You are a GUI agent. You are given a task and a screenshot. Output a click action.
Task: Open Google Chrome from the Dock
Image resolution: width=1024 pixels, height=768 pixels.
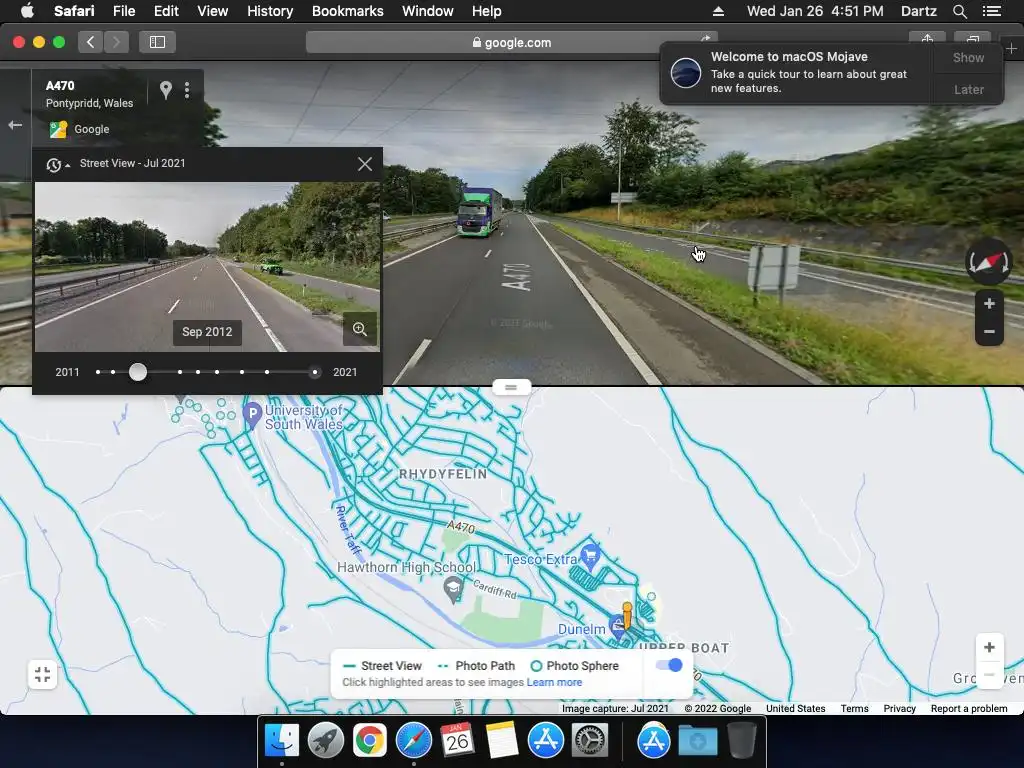[x=370, y=740]
